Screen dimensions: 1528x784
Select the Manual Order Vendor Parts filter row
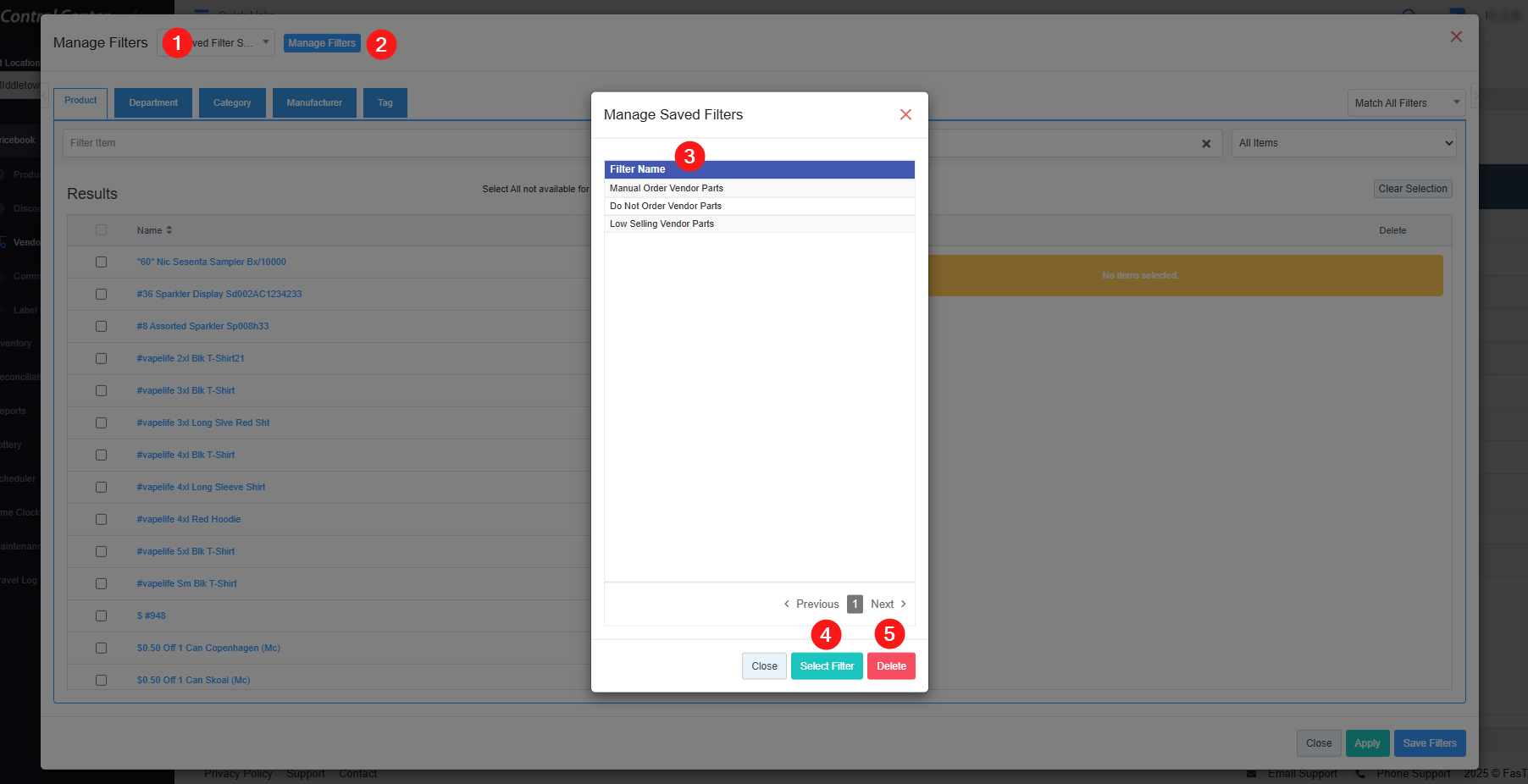pos(760,189)
